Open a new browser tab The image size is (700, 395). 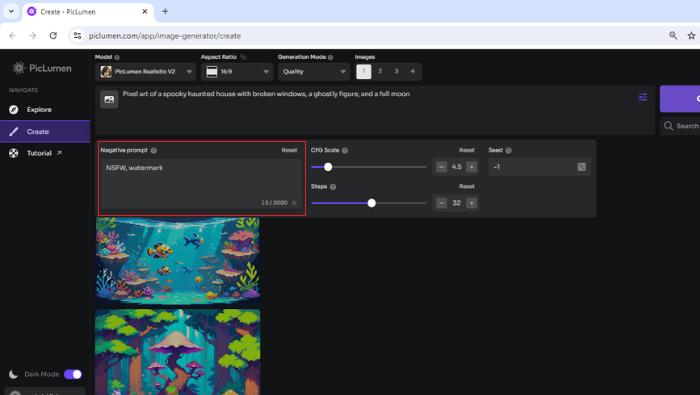point(165,12)
